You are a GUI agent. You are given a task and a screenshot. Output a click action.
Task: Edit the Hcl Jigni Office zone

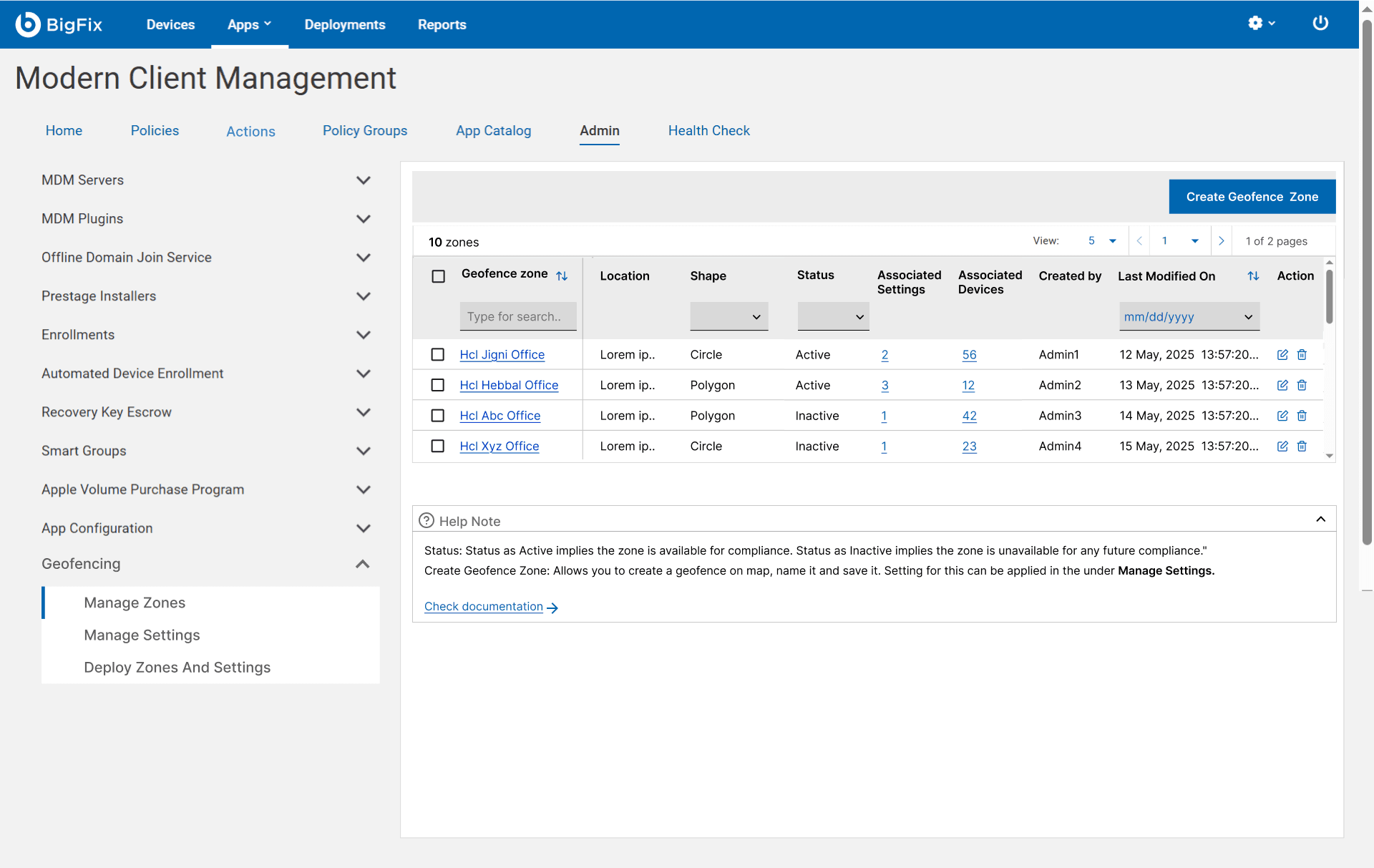1282,355
